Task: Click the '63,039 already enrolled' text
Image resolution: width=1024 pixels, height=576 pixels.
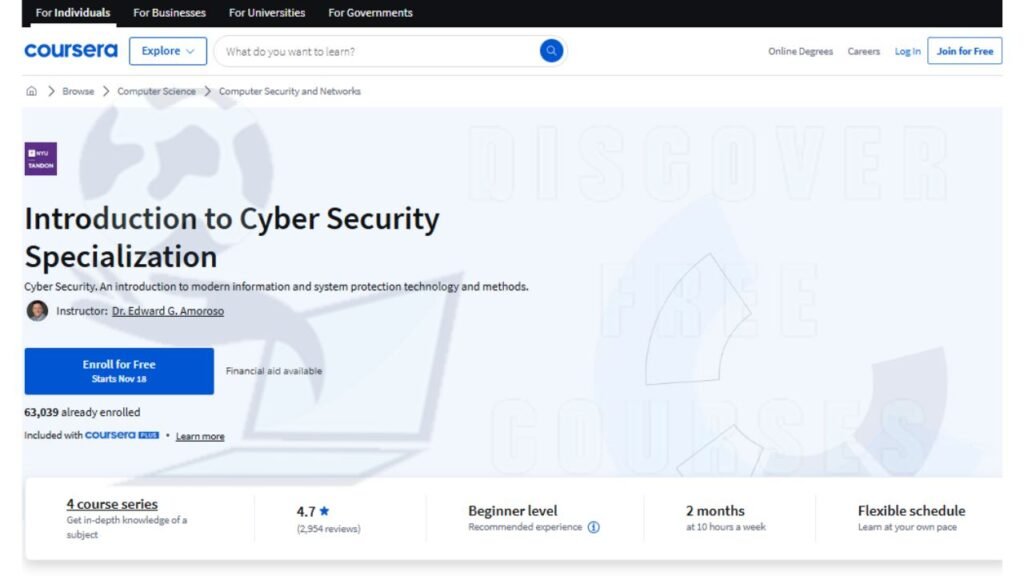Action: pos(82,412)
